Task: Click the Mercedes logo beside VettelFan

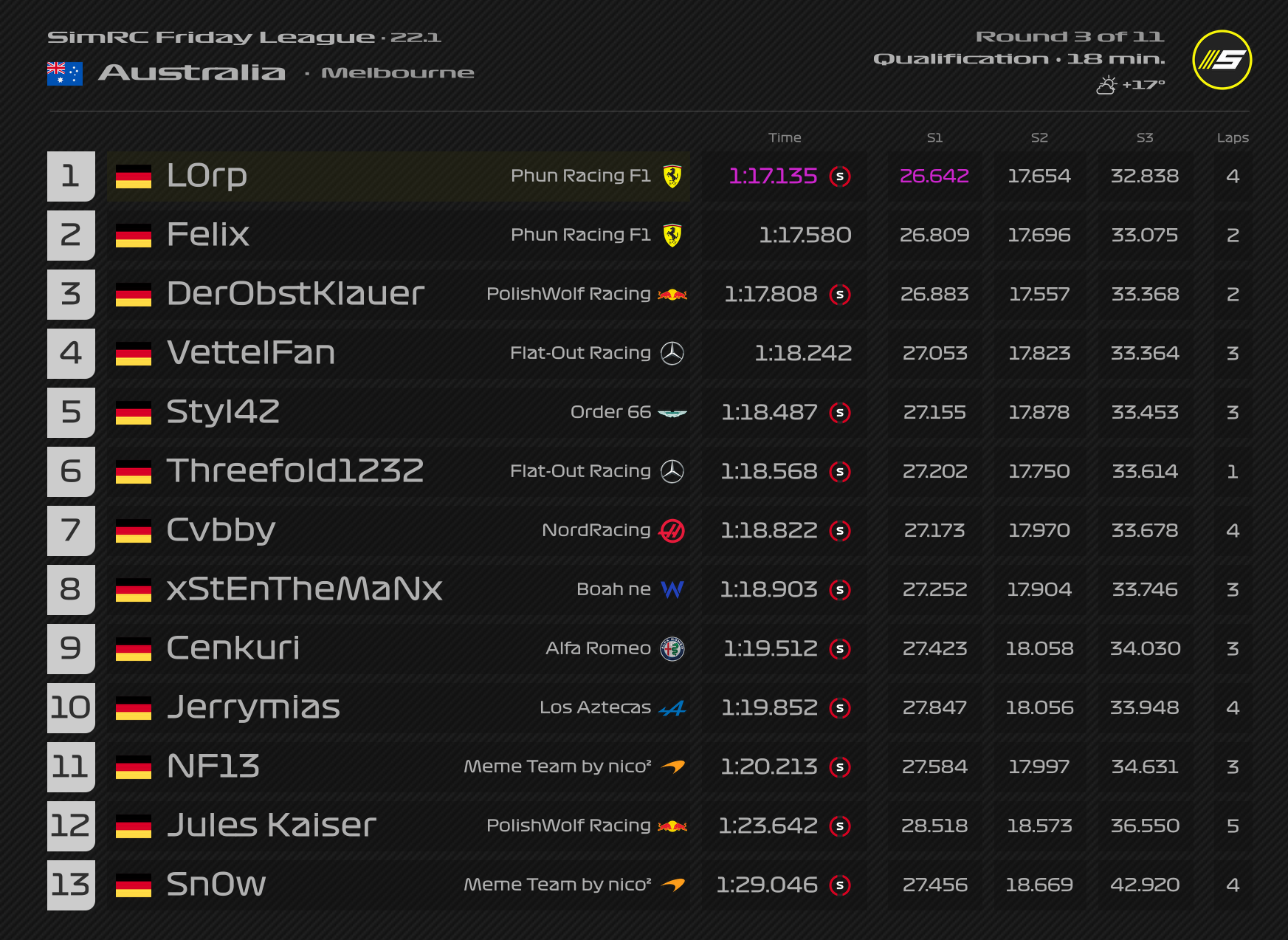Action: pyautogui.click(x=672, y=354)
